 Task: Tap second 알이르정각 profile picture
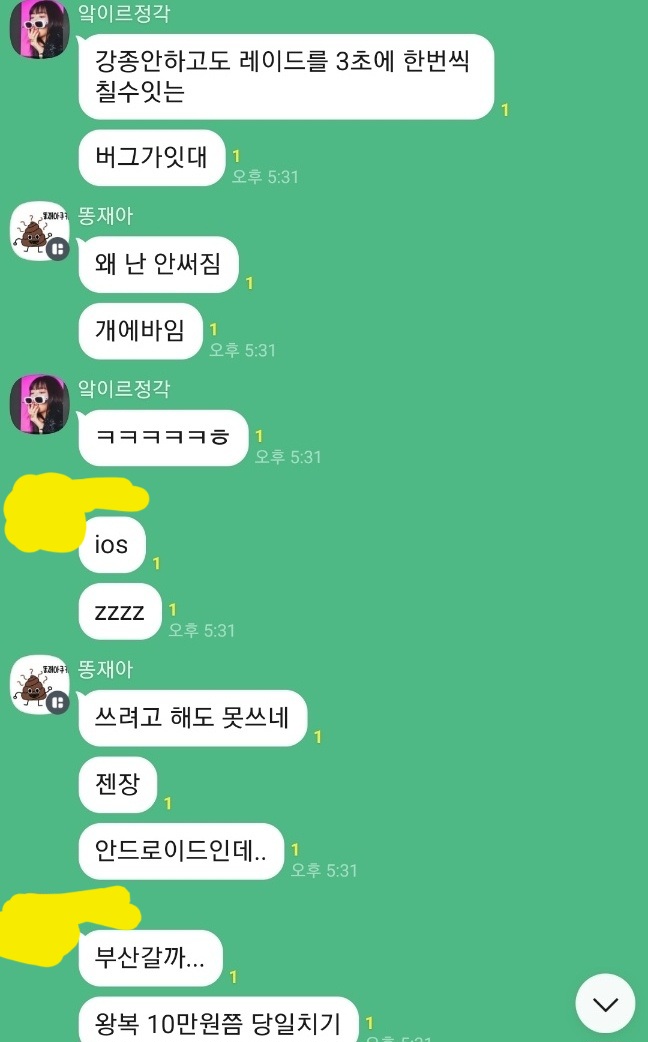[x=40, y=403]
